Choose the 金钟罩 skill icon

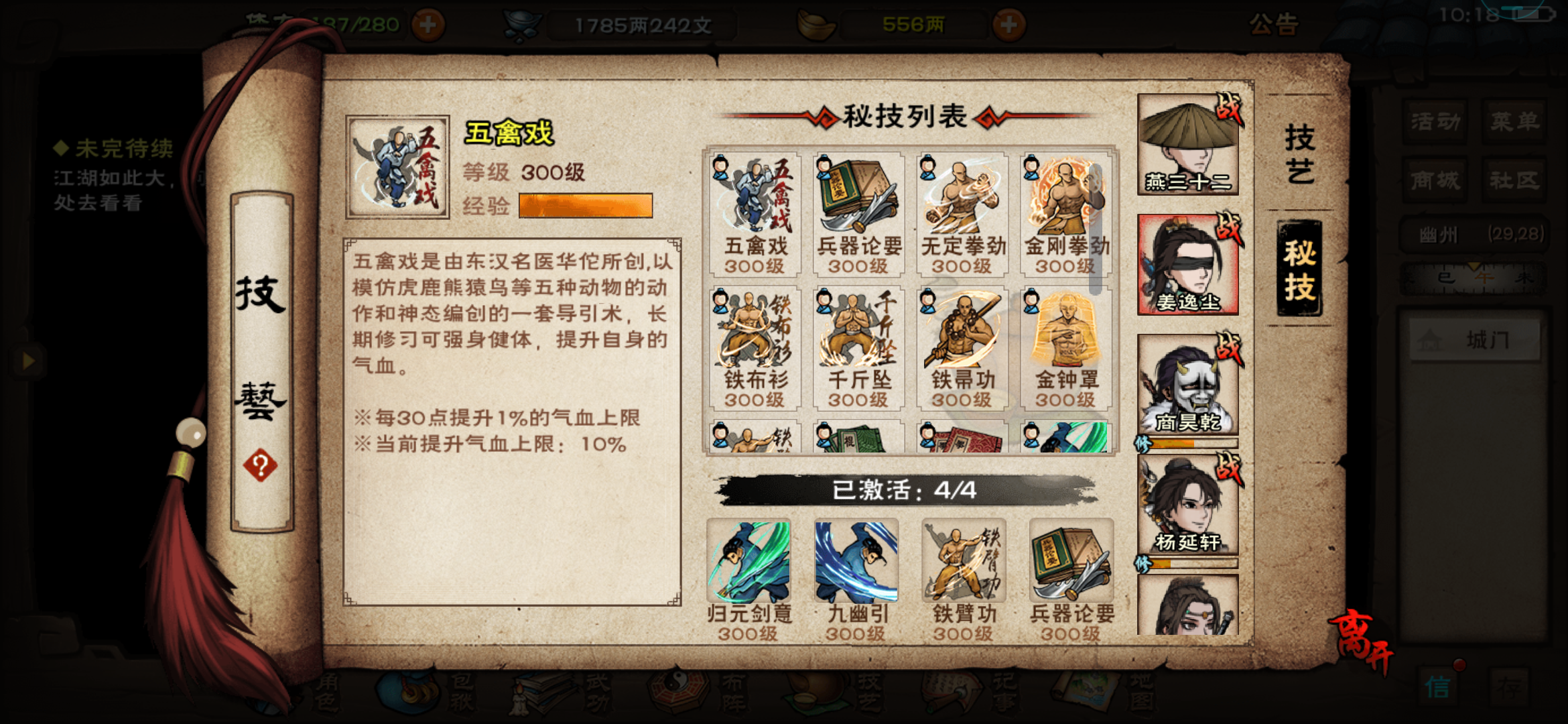click(x=1065, y=349)
